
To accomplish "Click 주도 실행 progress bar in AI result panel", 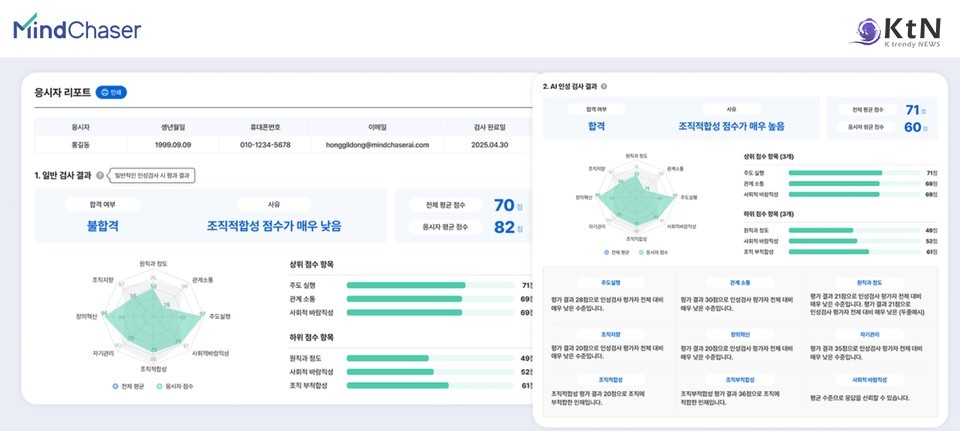I will tap(855, 173).
